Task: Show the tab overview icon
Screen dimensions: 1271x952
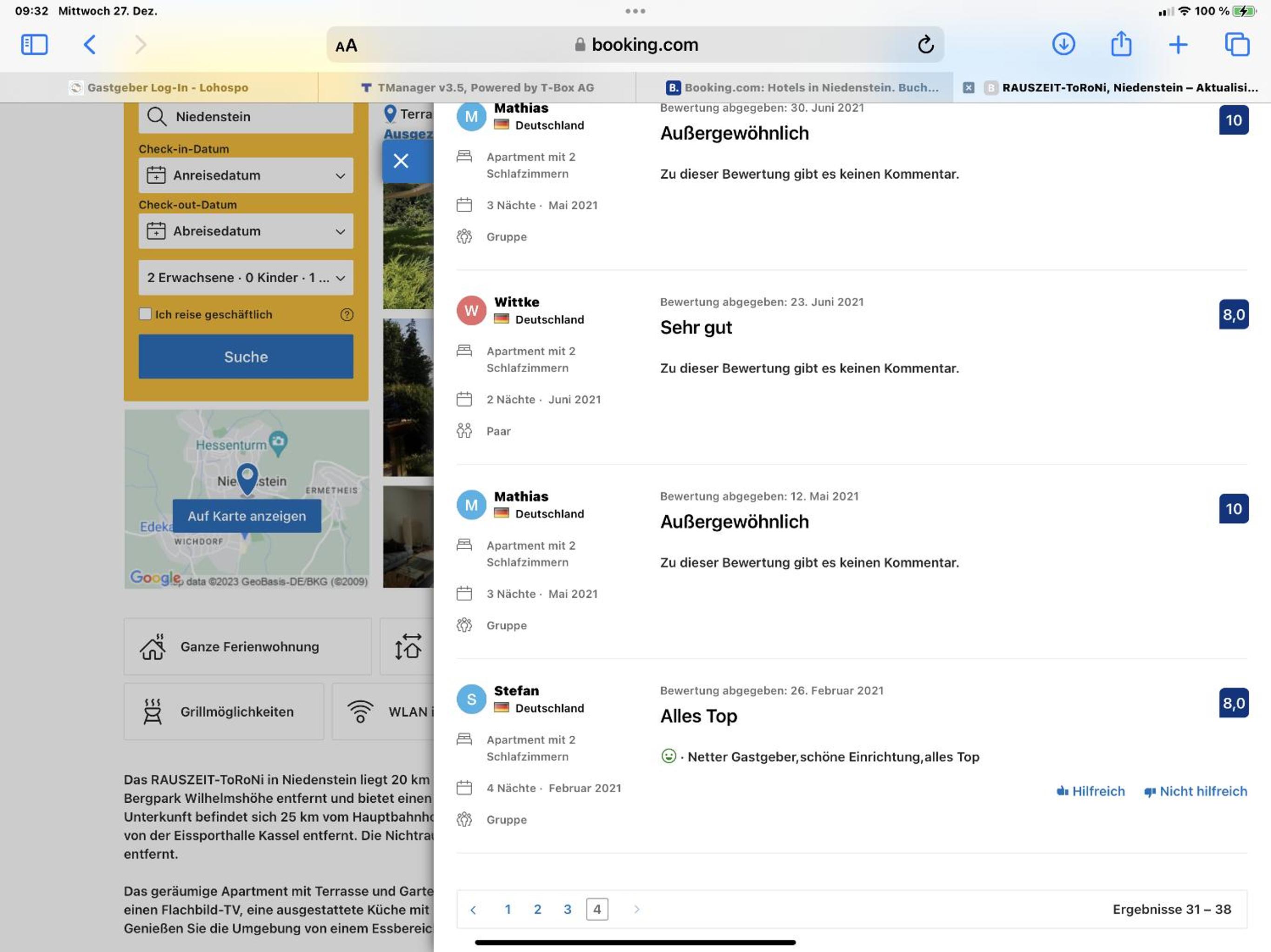Action: pyautogui.click(x=1237, y=44)
